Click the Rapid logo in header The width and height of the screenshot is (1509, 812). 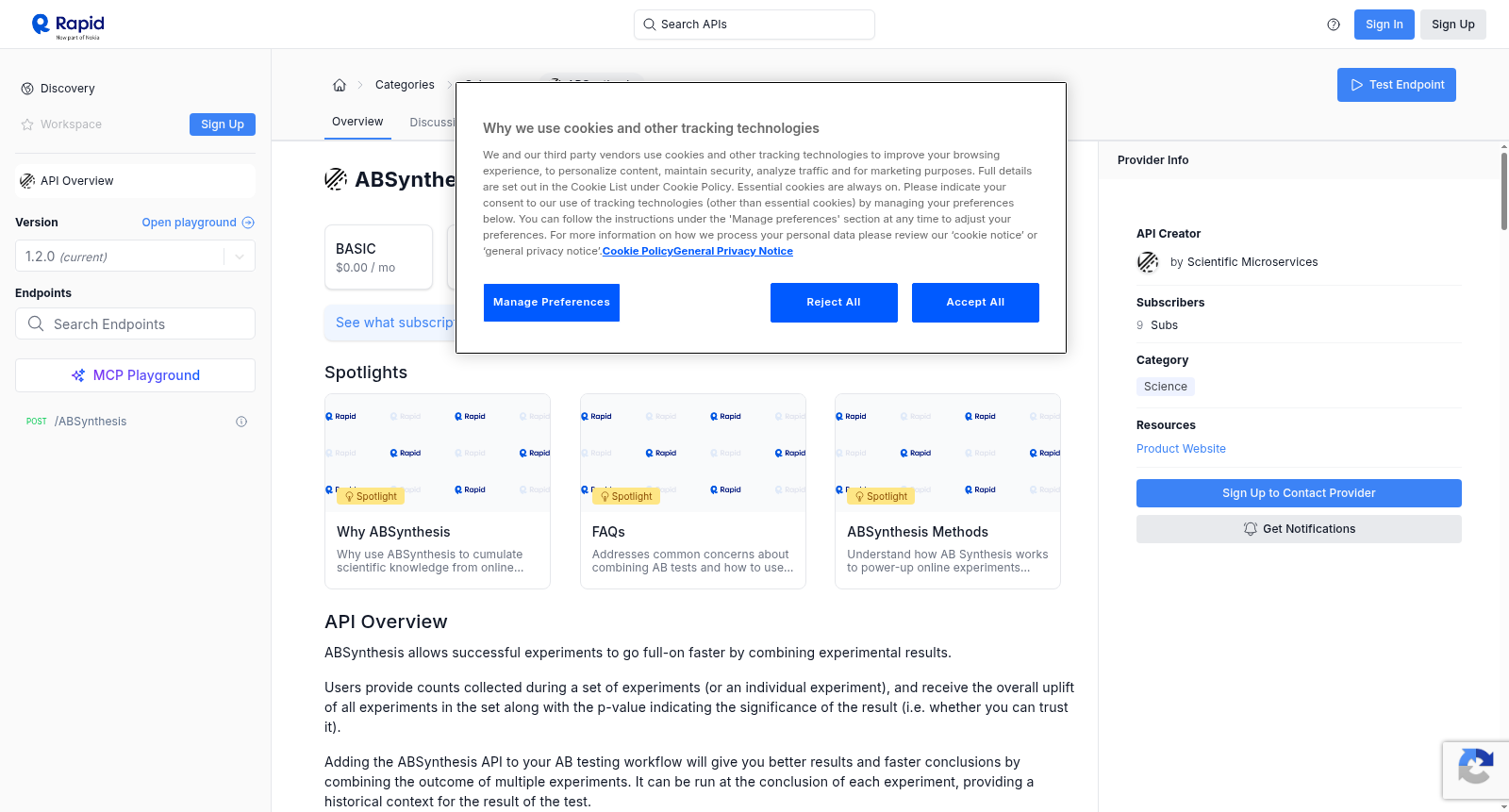68,25
